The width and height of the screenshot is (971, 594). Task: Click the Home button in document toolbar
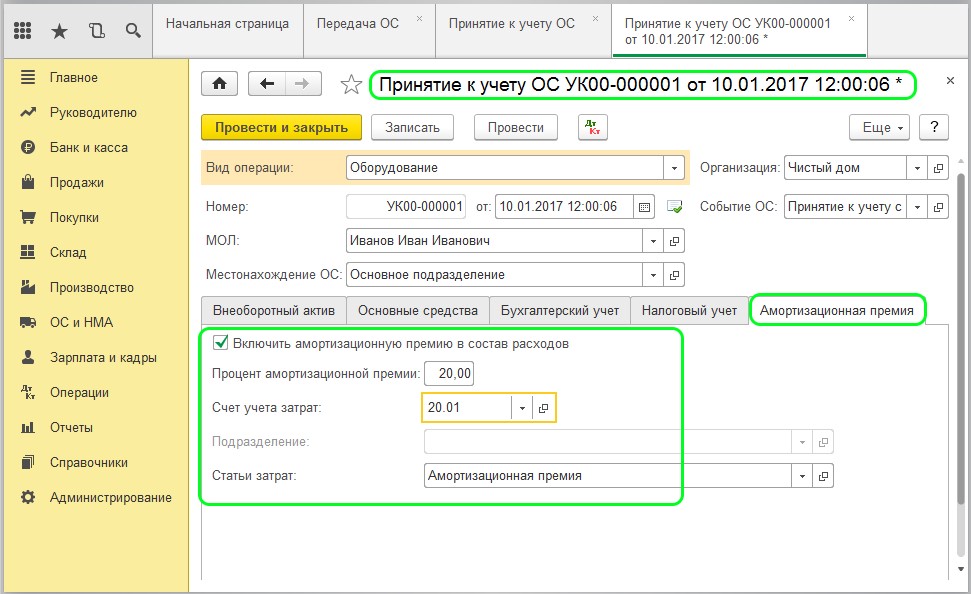tap(220, 85)
